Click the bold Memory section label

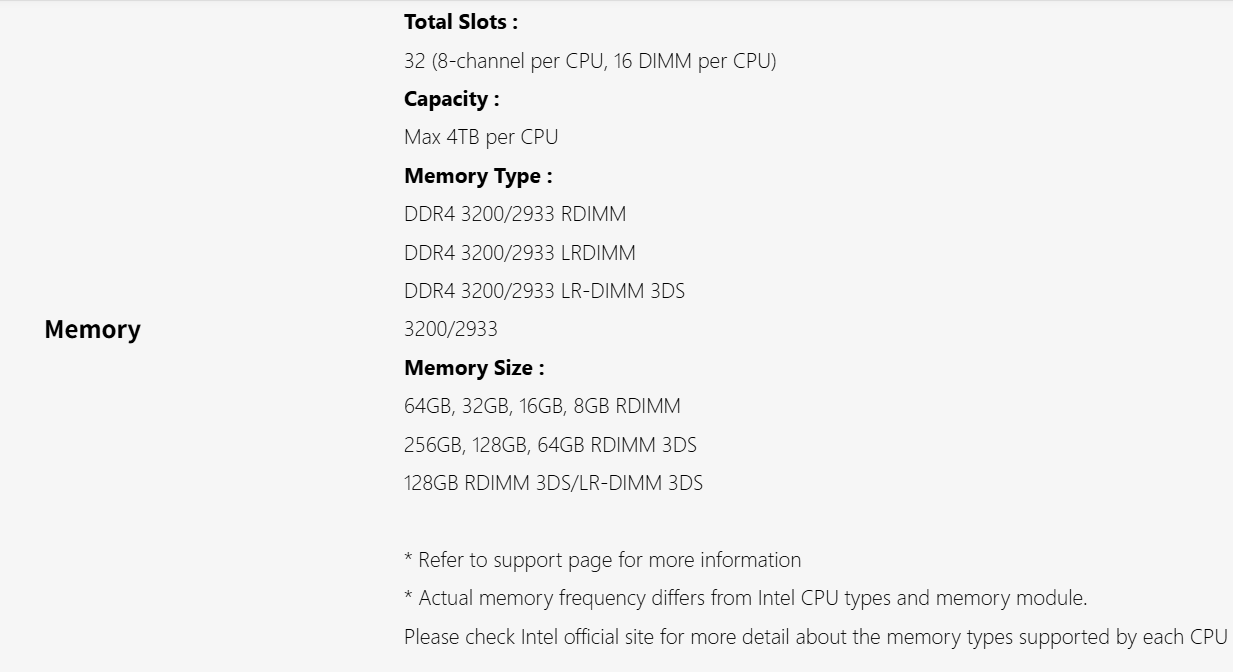(92, 330)
